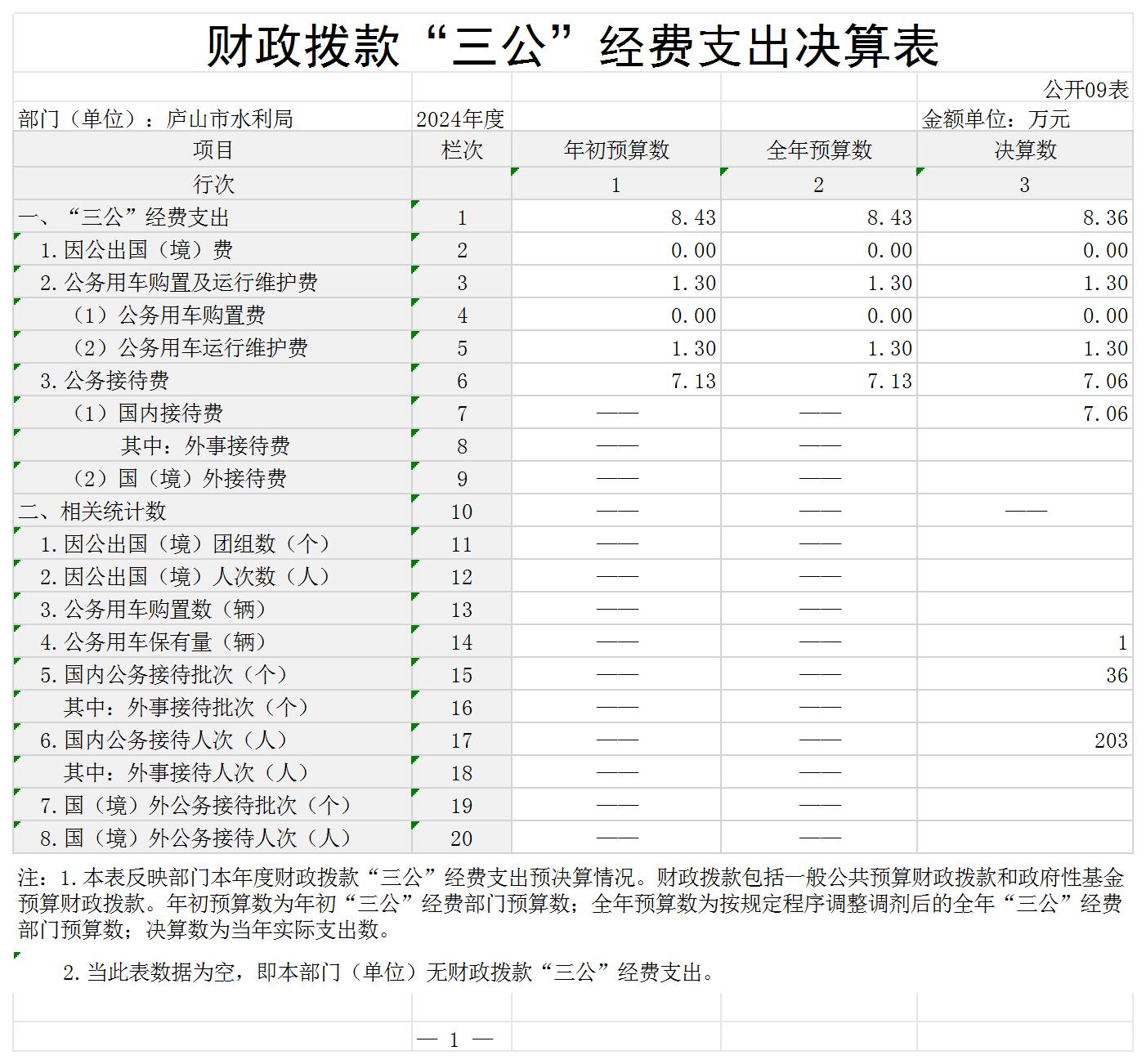Select the 项目 header cell

tap(213, 150)
